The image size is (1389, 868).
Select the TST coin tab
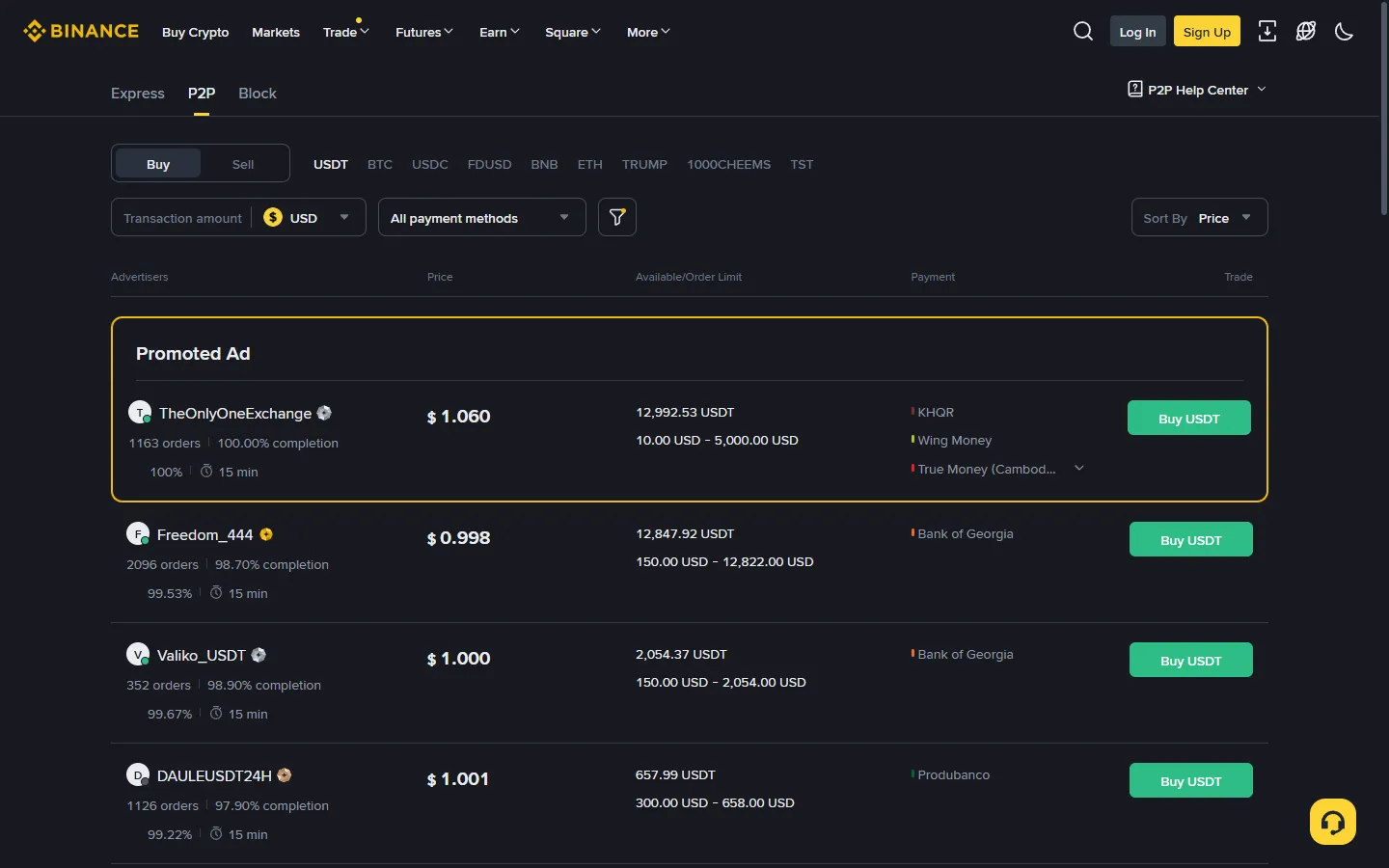click(802, 164)
